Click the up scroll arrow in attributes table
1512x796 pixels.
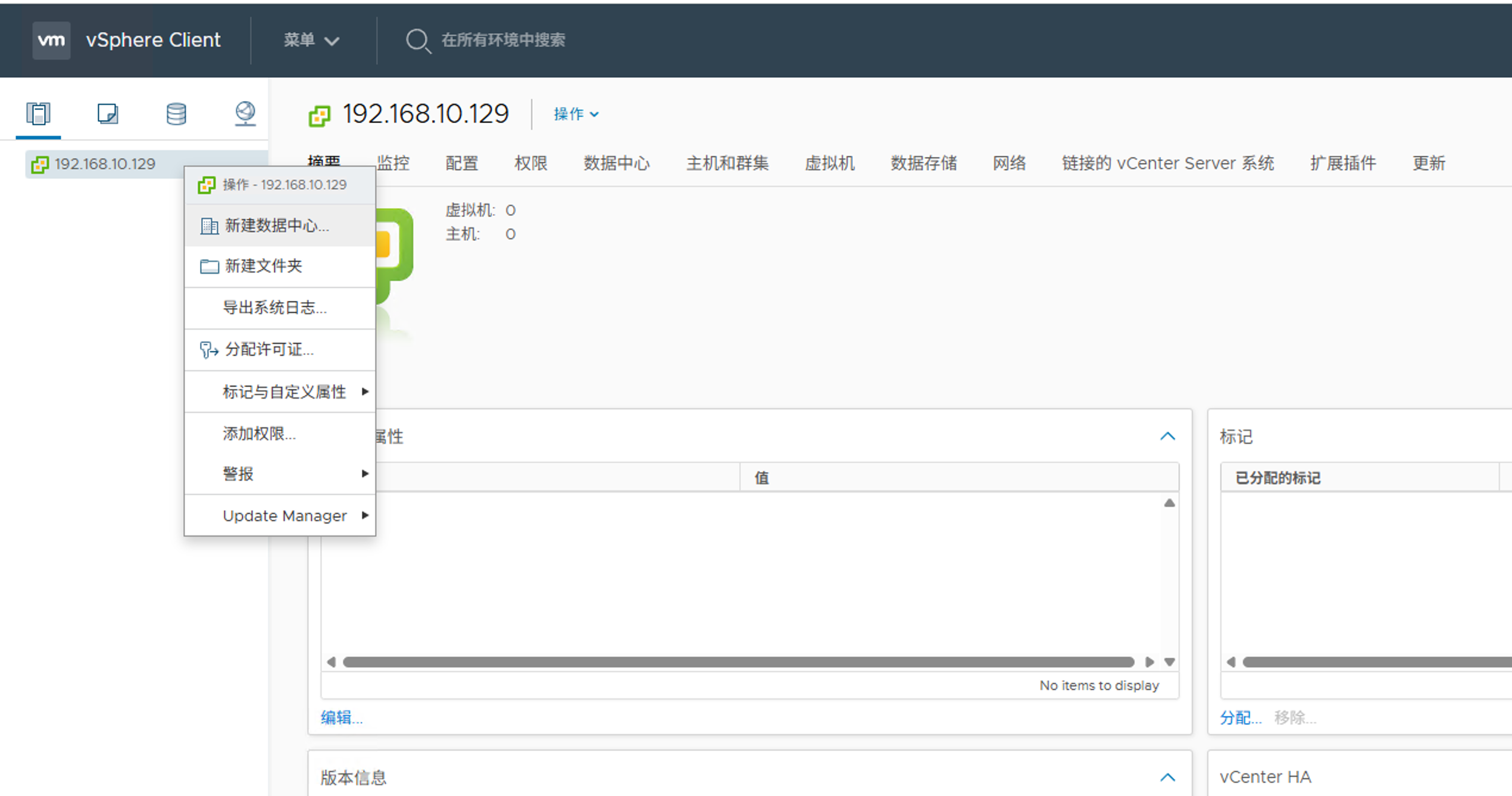coord(1170,503)
